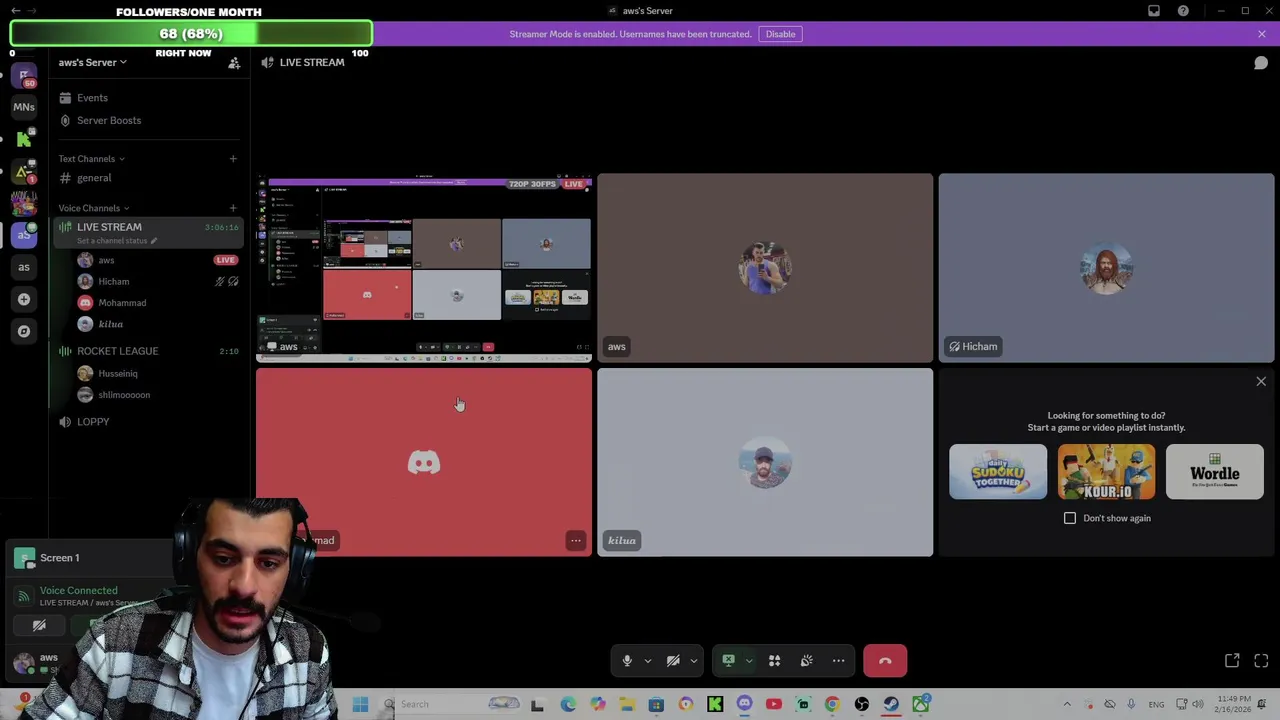Add a new text channel with plus
Screen dimensions: 1280x720
point(233,159)
